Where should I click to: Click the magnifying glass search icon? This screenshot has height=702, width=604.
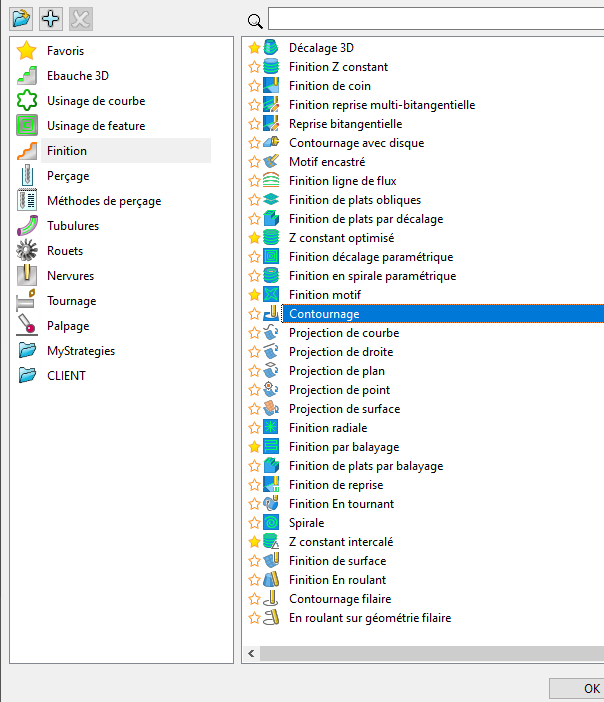click(255, 21)
